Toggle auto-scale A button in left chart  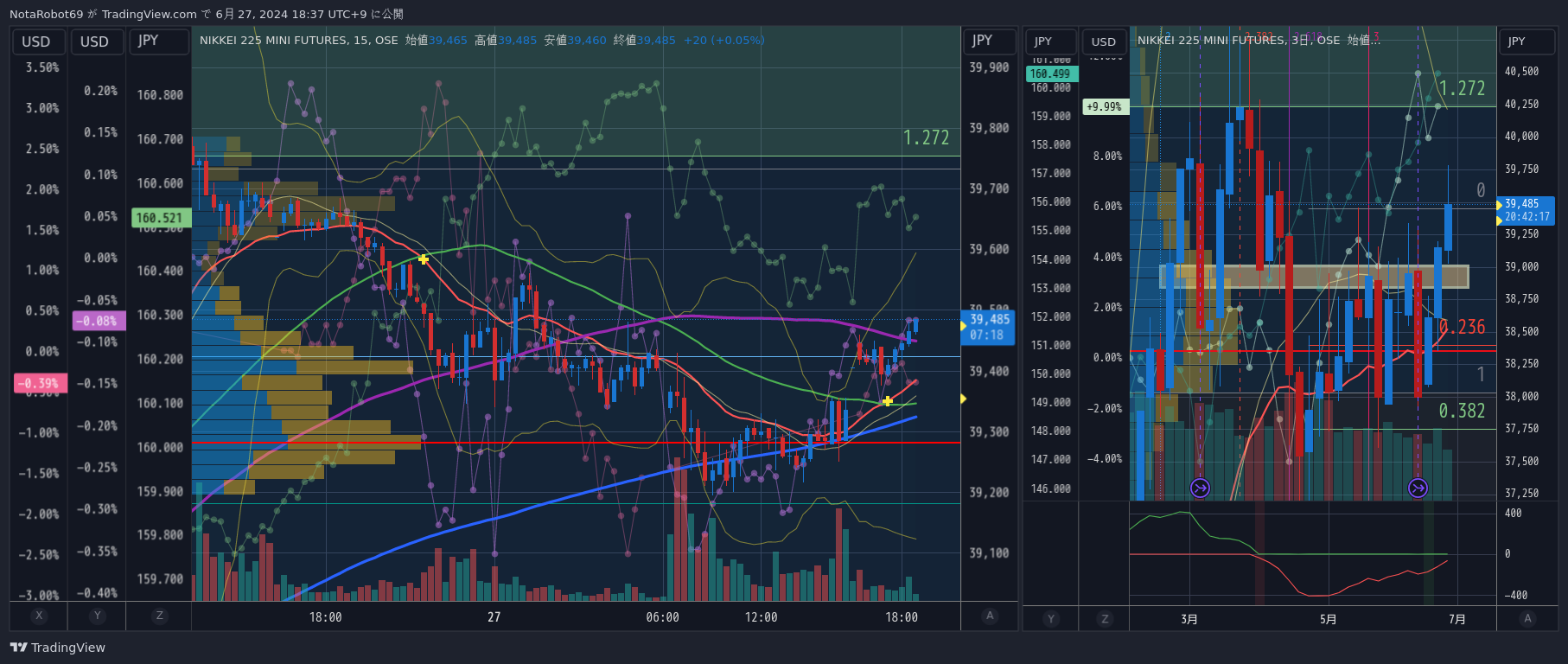point(990,616)
